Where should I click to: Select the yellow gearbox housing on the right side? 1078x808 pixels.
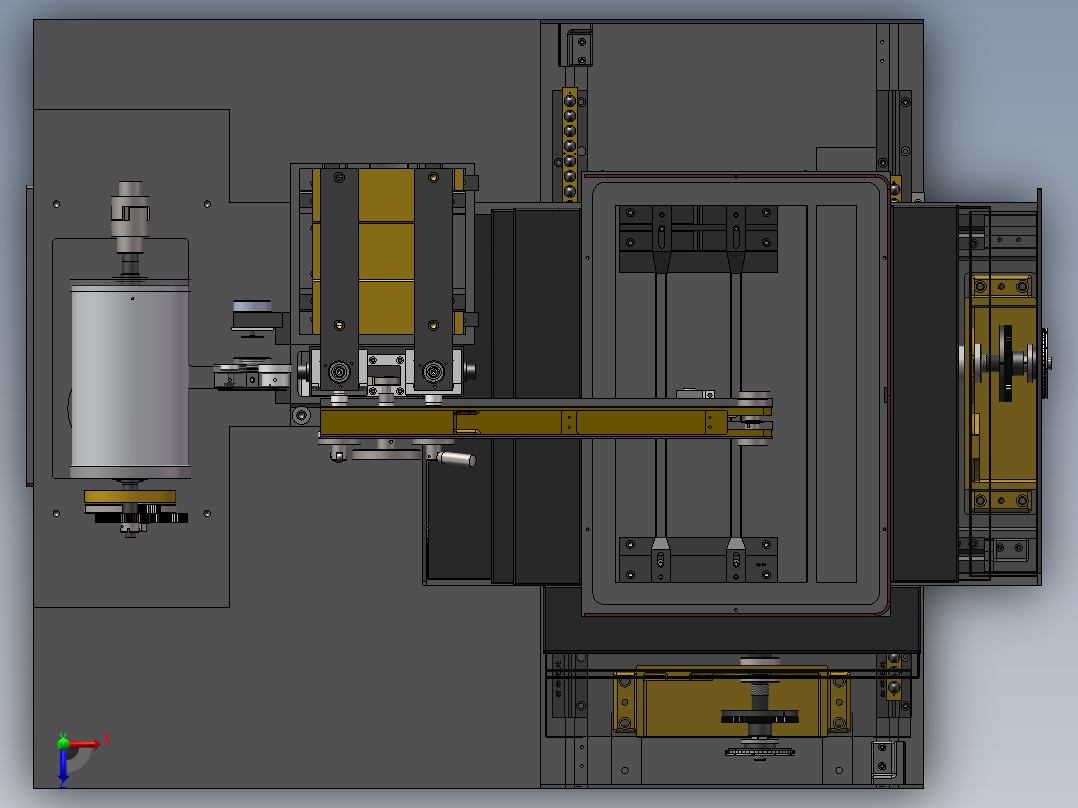(x=1002, y=393)
